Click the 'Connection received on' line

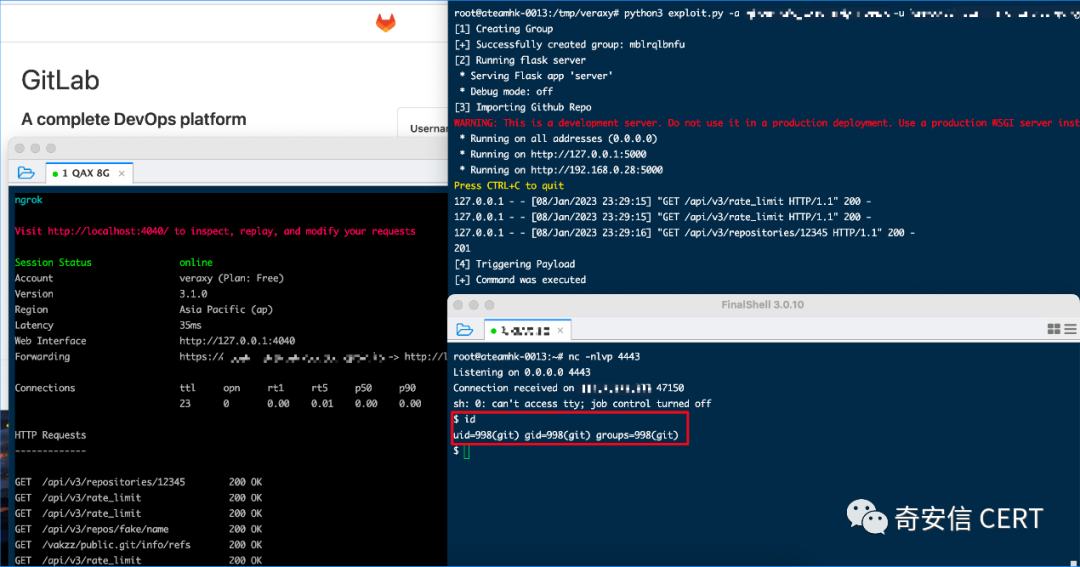pos(569,389)
